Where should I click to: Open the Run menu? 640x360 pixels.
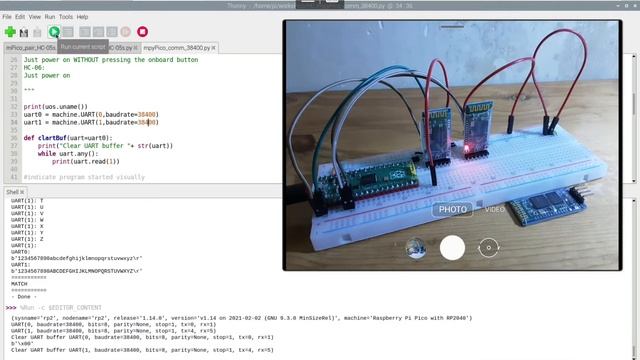[x=50, y=17]
